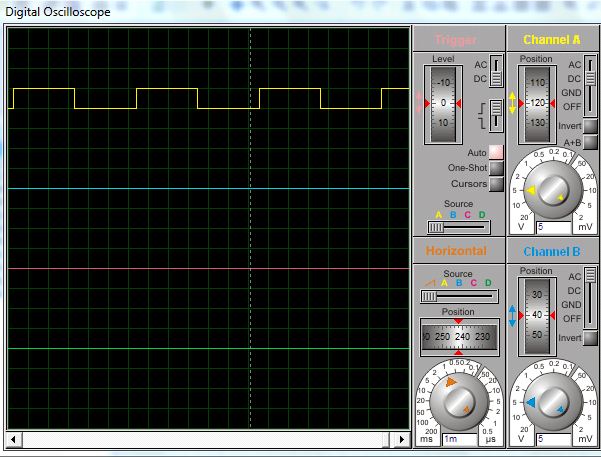Click the Trigger Level dial
Viewport: 601px width, 457px height.
441,104
